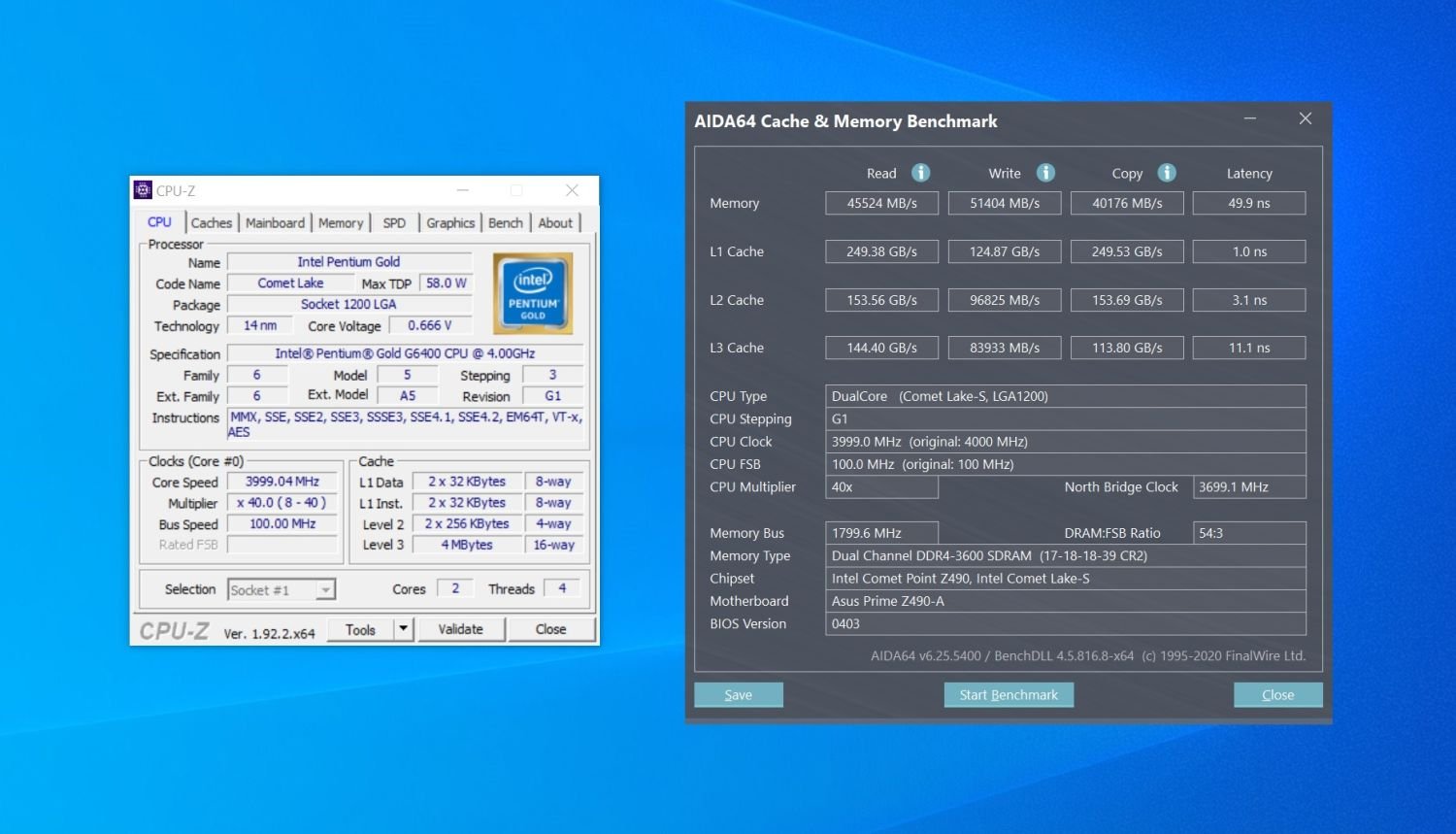
Task: Click the Tools button in CPU-Z
Action: click(360, 629)
